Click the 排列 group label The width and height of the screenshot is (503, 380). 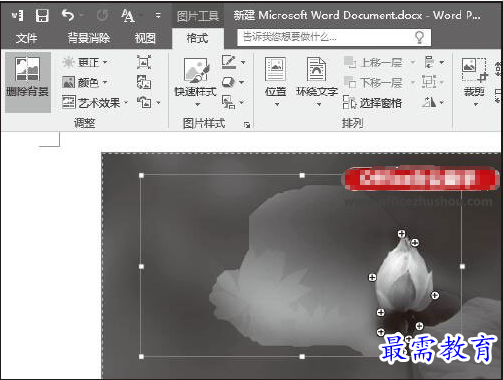click(352, 124)
